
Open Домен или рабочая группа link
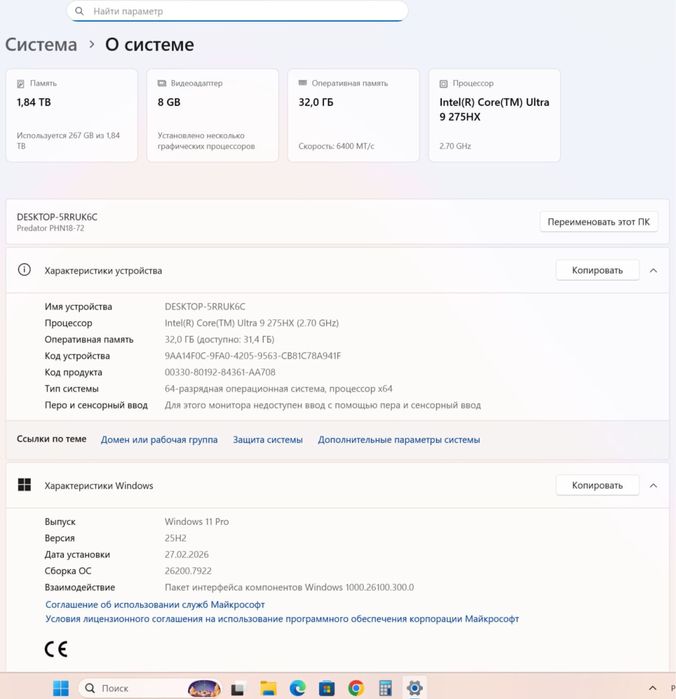(x=159, y=440)
